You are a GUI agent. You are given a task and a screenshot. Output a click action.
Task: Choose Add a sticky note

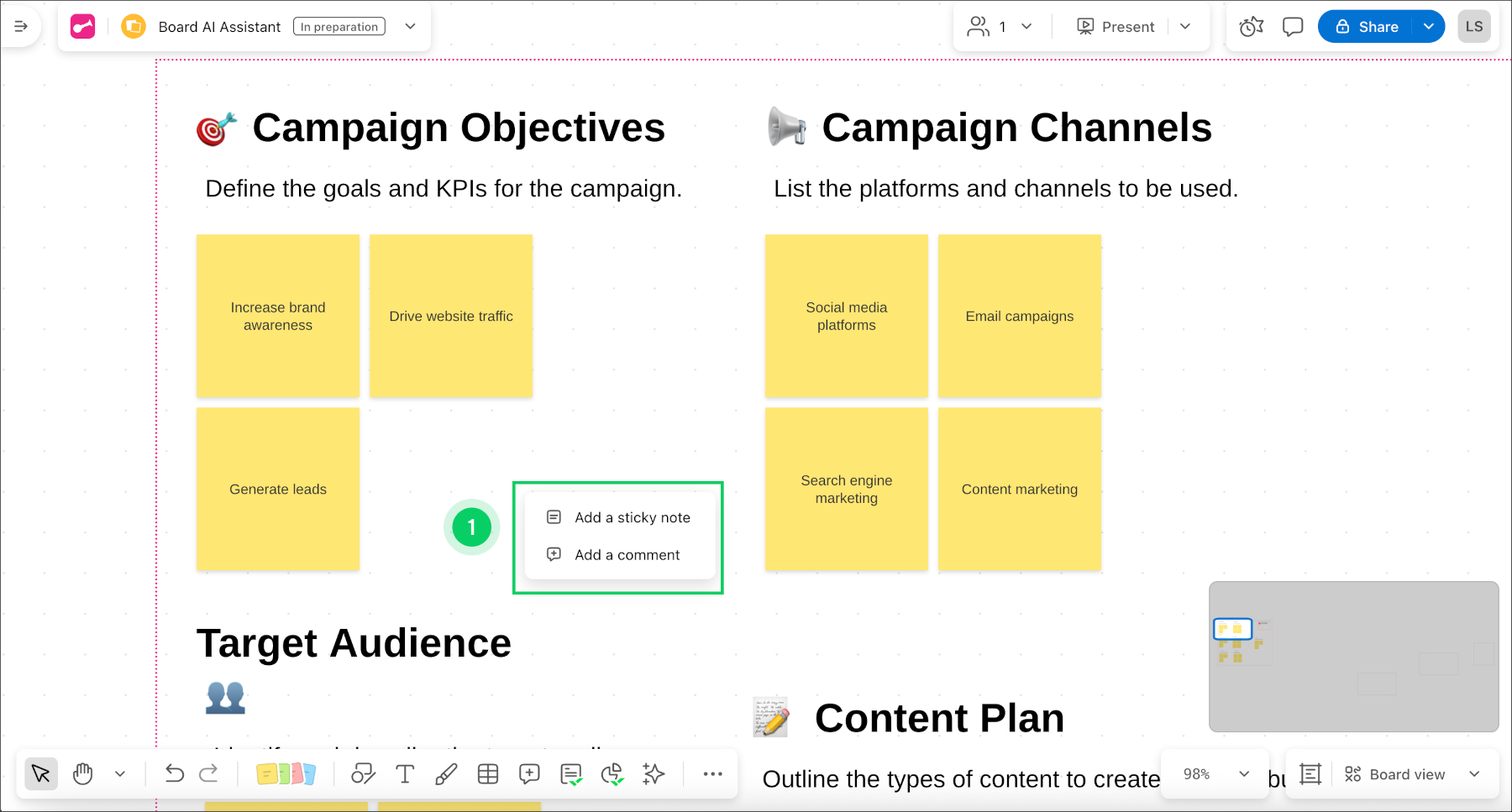click(632, 517)
